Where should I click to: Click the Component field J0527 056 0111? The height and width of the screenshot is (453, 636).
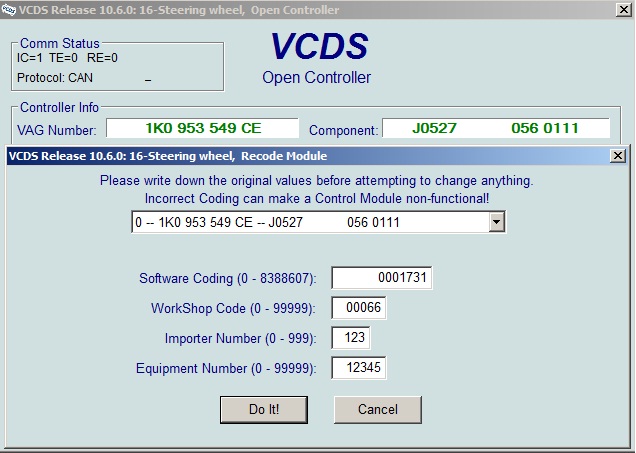(496, 128)
